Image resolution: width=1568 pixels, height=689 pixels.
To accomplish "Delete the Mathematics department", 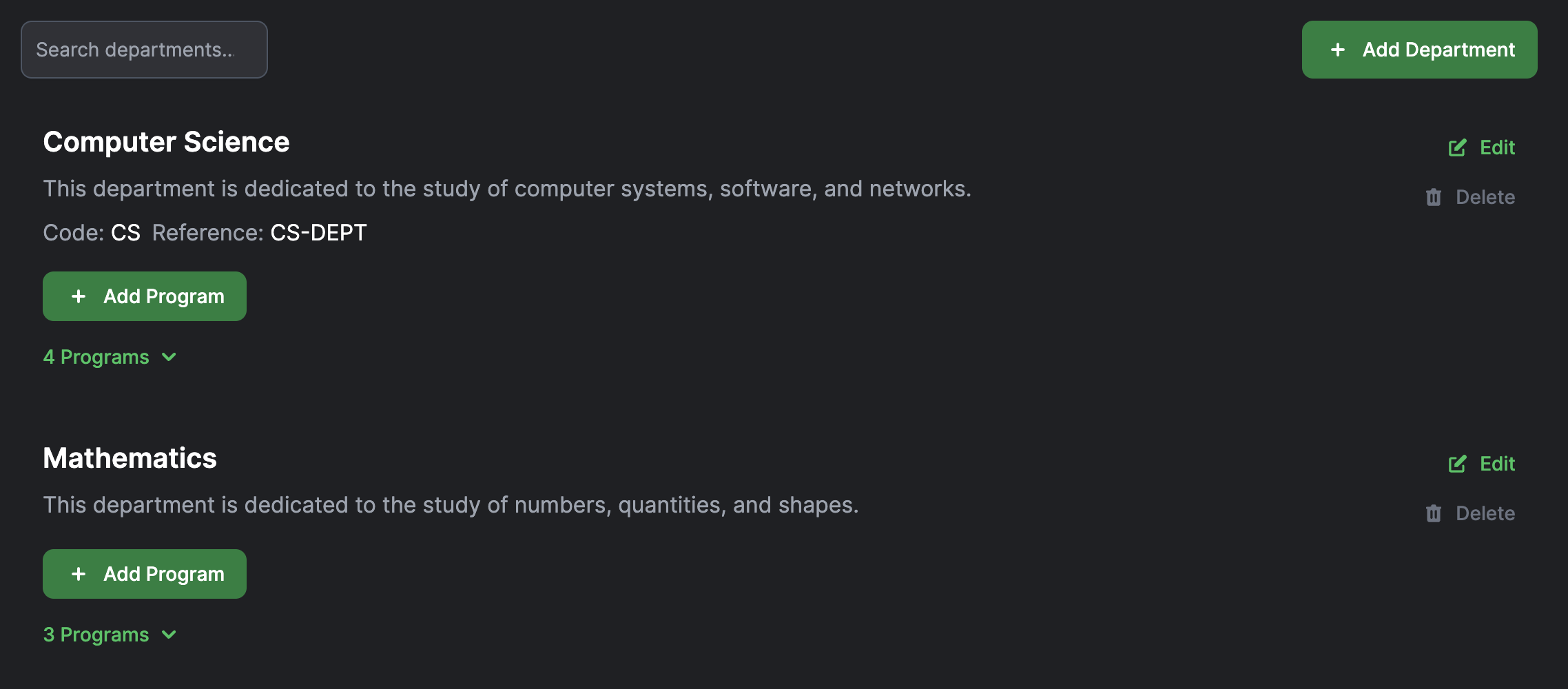I will [1470, 513].
